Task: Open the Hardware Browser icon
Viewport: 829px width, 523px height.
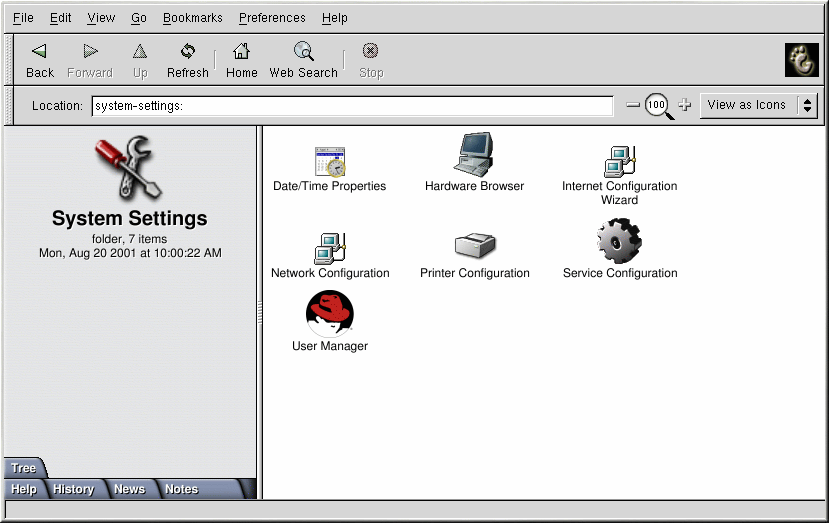Action: point(474,157)
